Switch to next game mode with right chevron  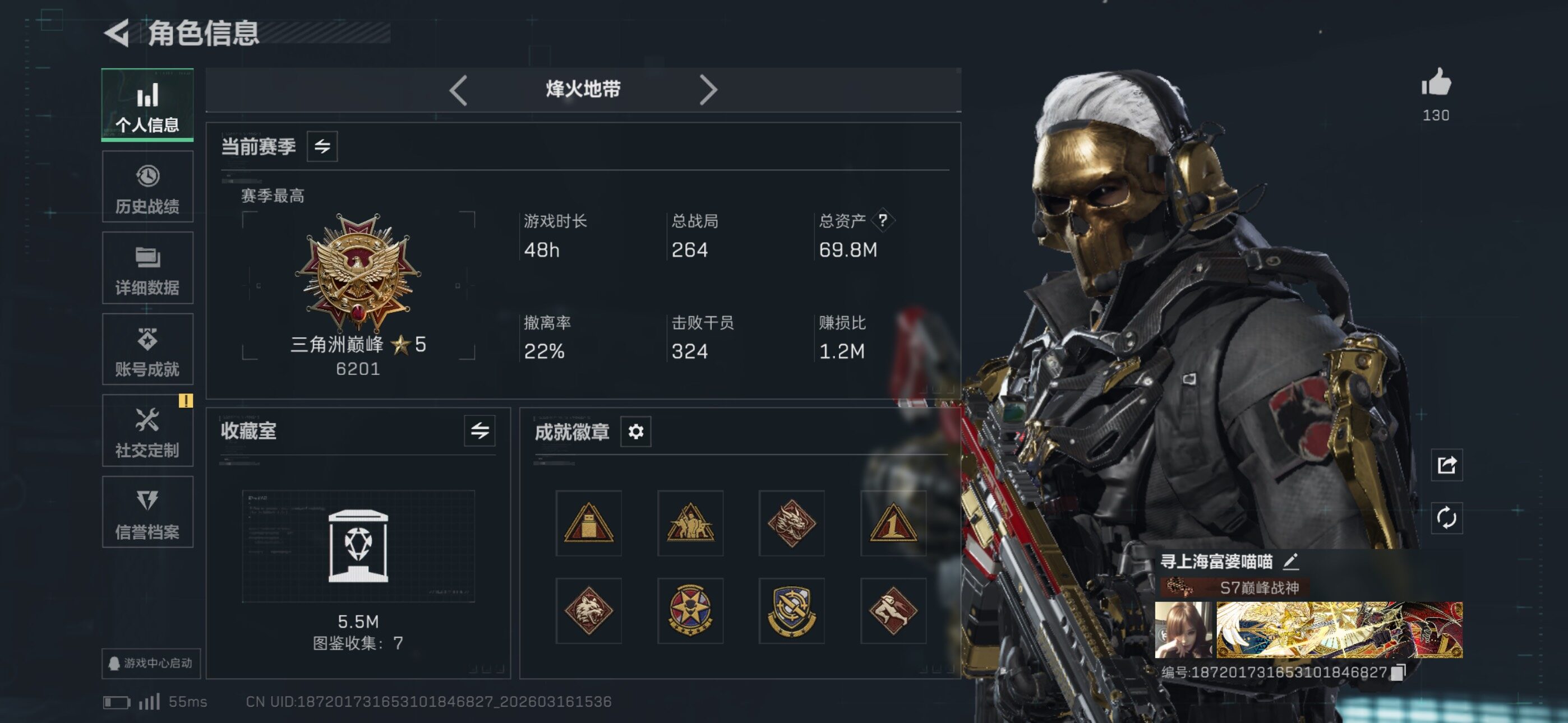pyautogui.click(x=708, y=90)
